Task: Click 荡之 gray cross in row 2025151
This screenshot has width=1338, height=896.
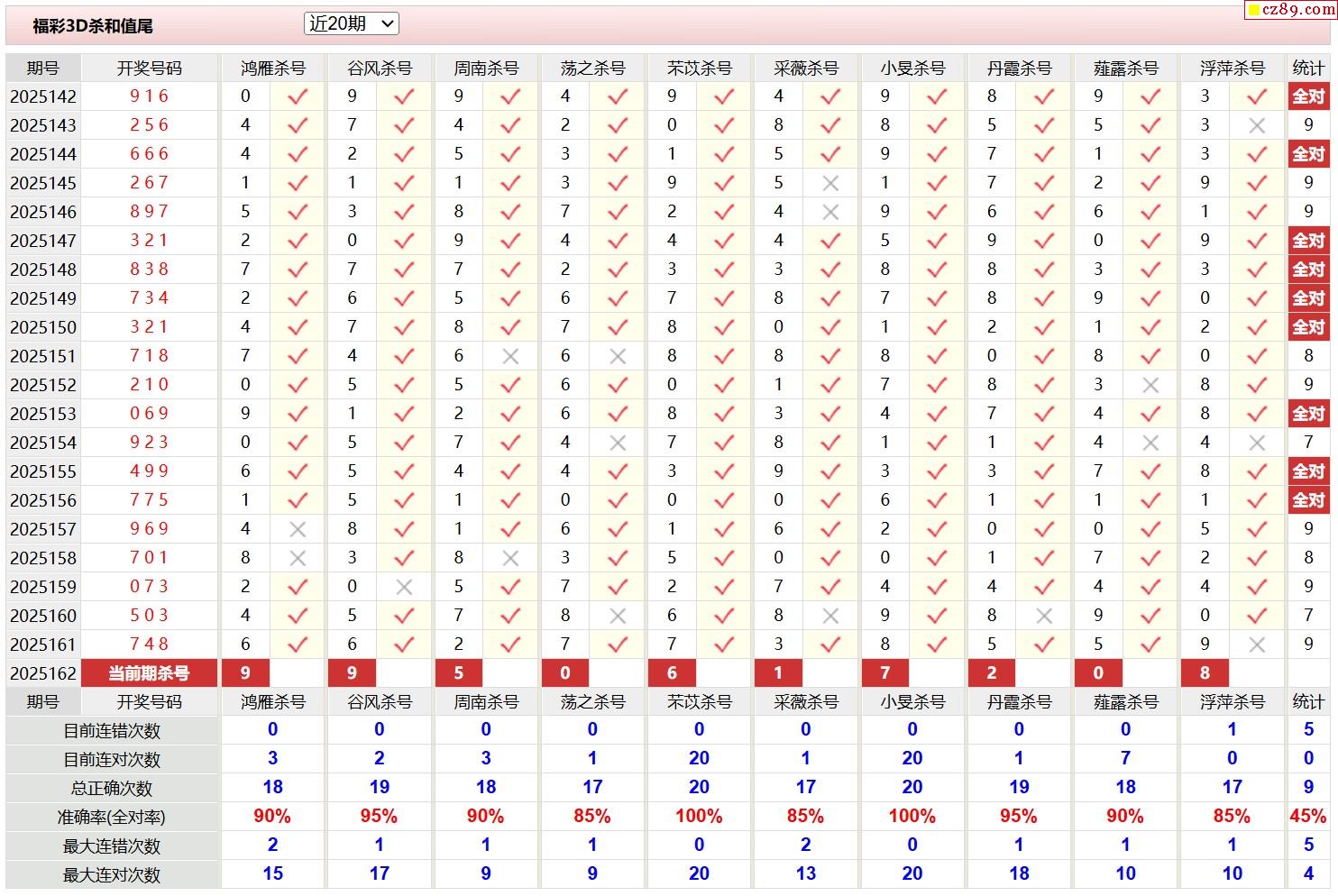Action: (618, 356)
